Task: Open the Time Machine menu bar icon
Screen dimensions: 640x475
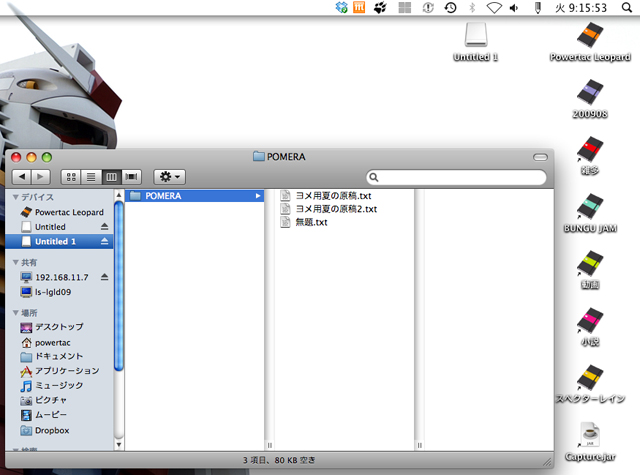Action: (x=451, y=7)
